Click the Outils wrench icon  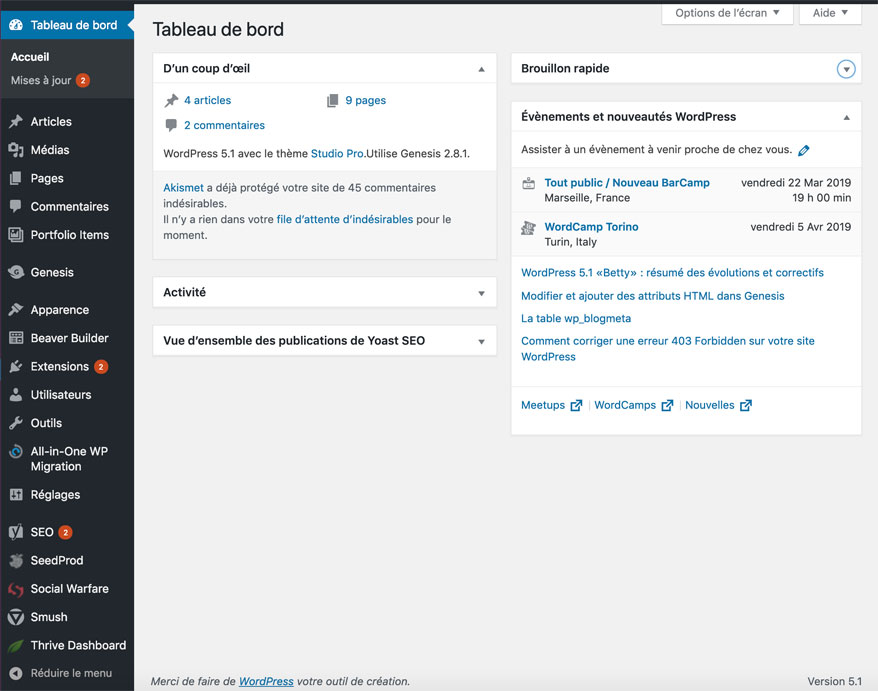16,423
